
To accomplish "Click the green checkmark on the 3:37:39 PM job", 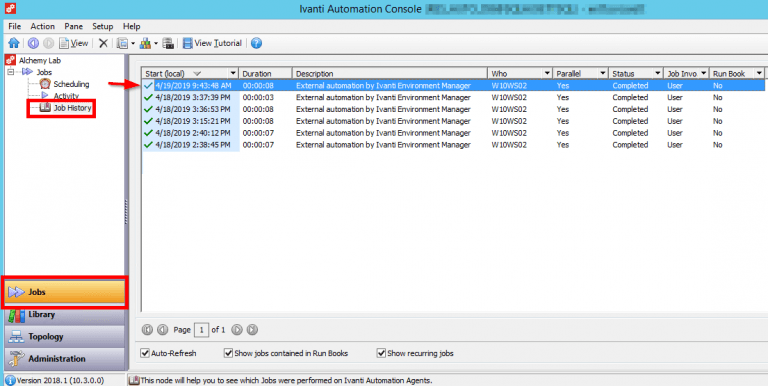I will coord(148,97).
